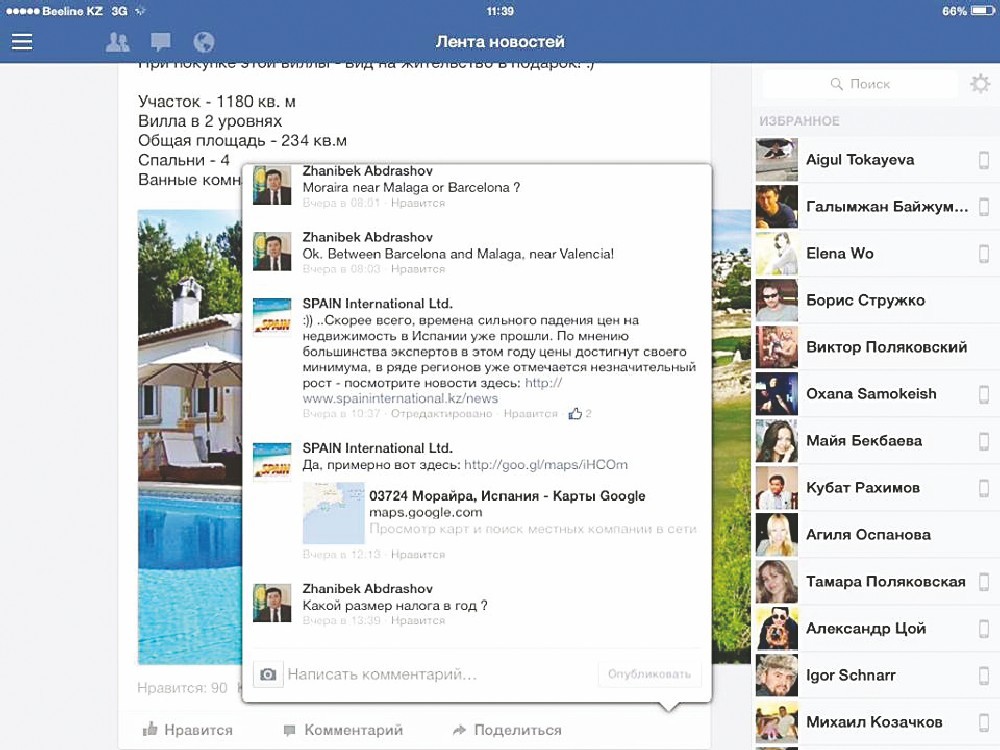Open the notifications globe icon
This screenshot has height=750, width=1000.
[204, 42]
